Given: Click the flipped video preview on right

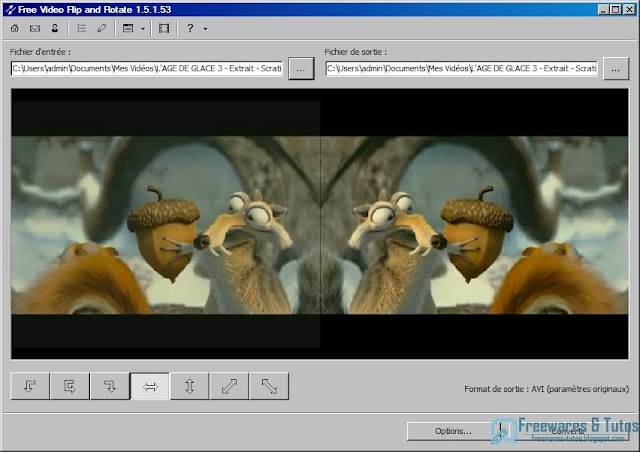Looking at the screenshot, I should (x=475, y=225).
